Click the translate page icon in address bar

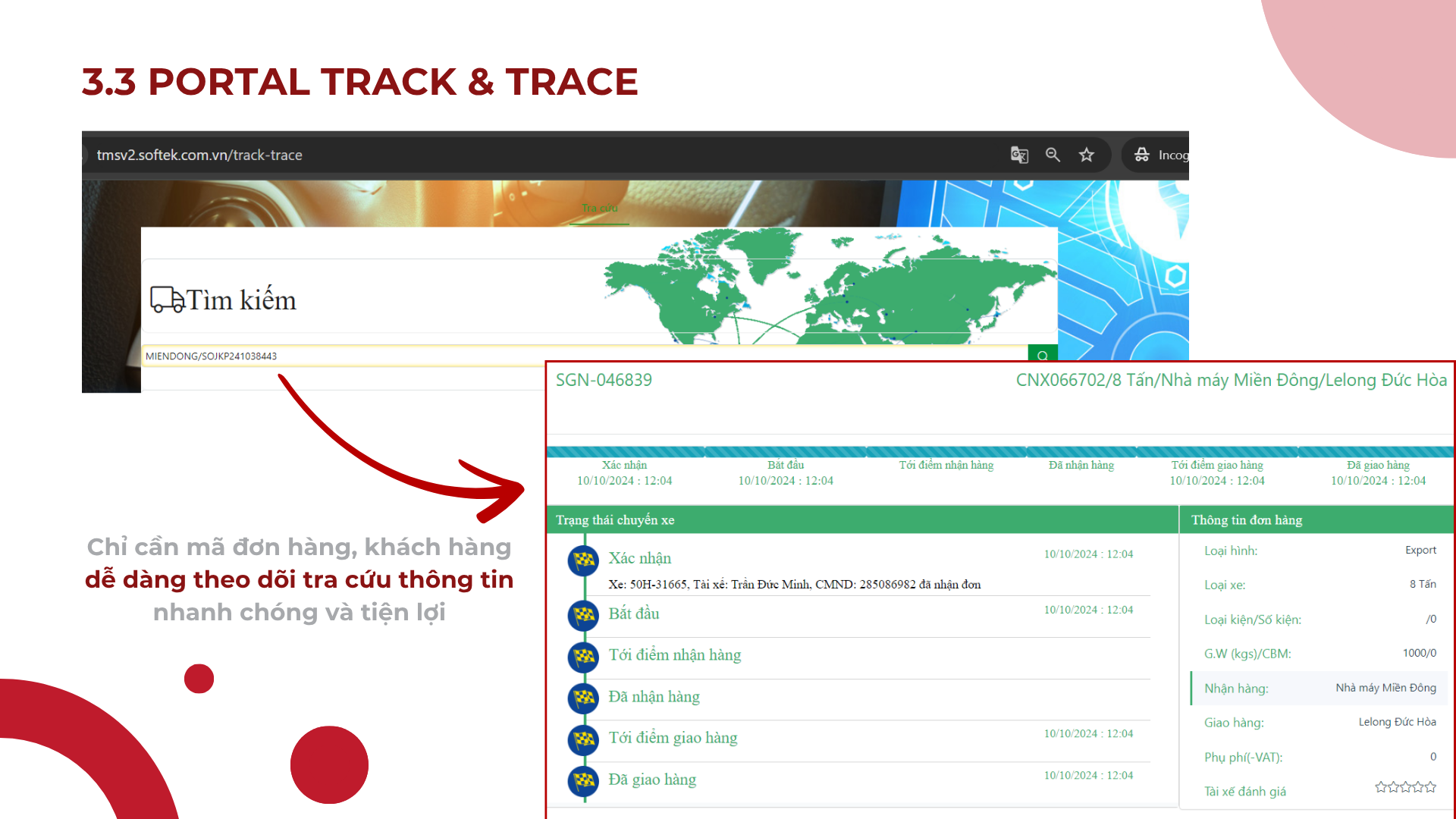[x=1019, y=155]
